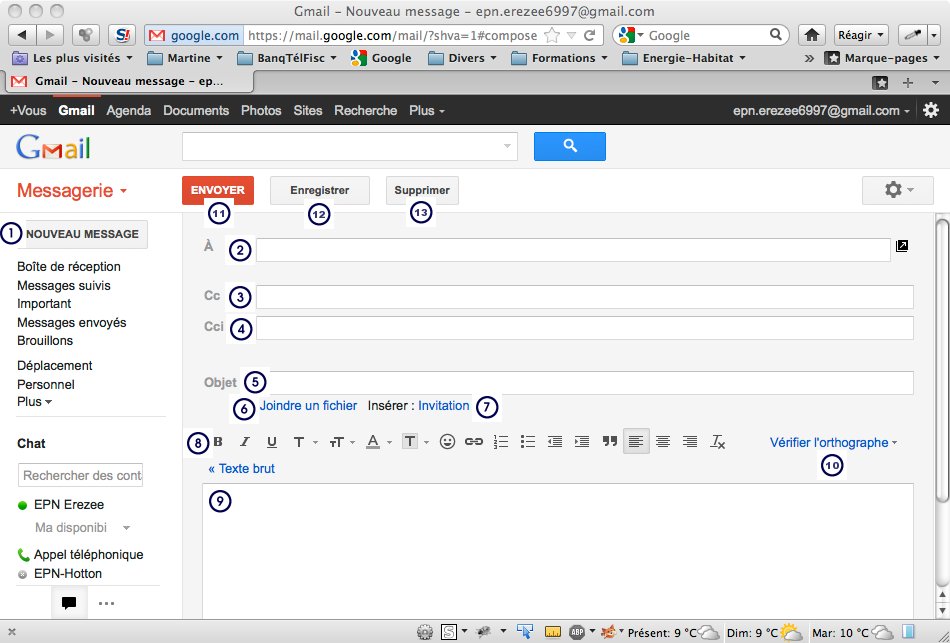Create a bulleted list
This screenshot has height=643, width=950.
(x=528, y=441)
